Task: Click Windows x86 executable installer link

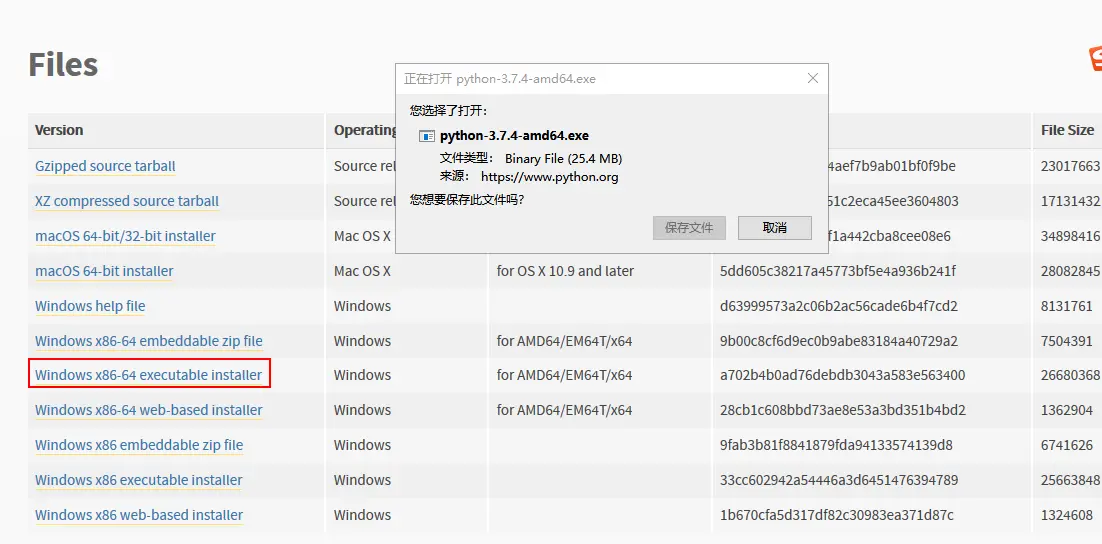Action: tap(138, 480)
